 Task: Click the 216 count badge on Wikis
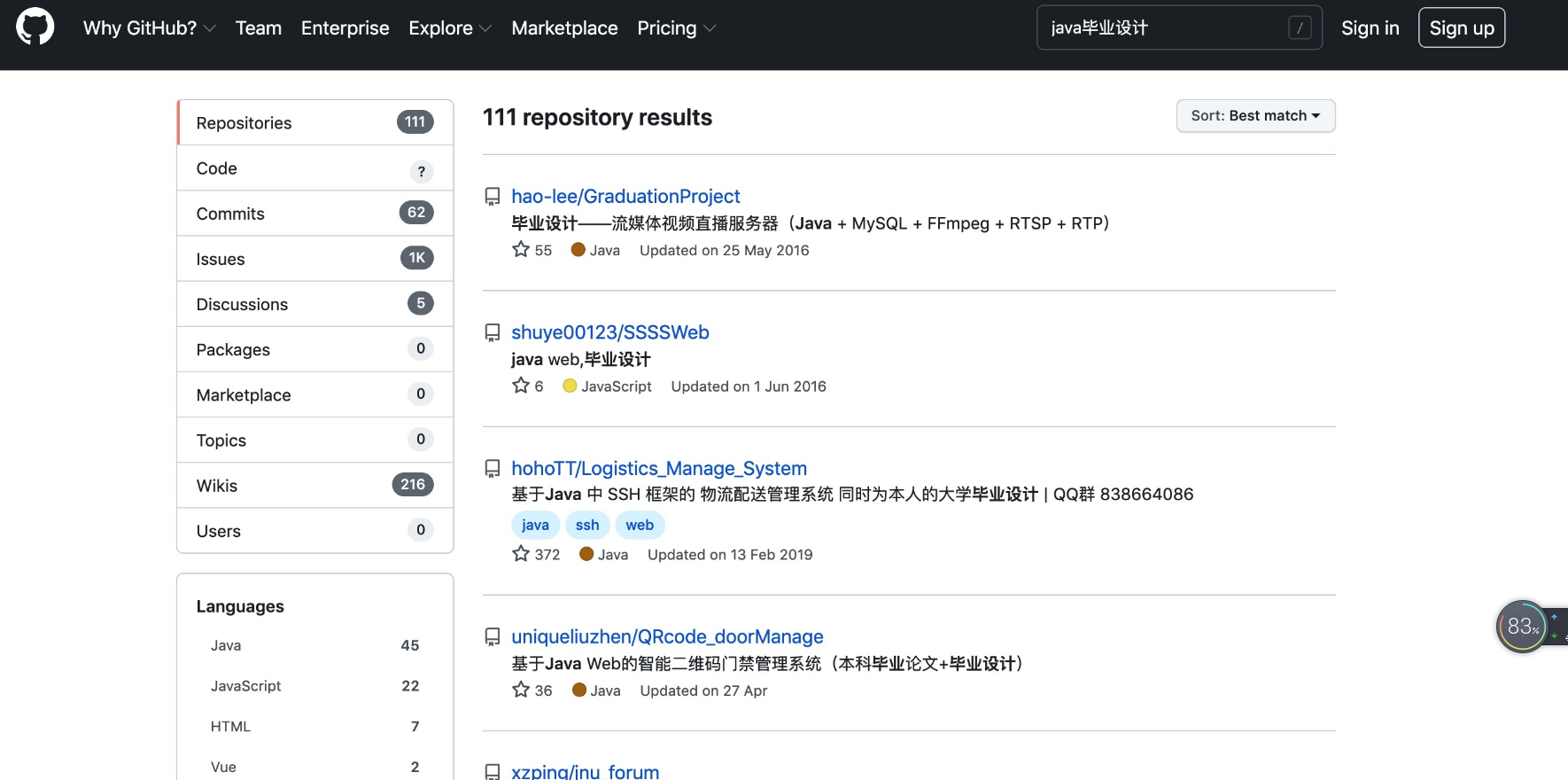pyautogui.click(x=413, y=485)
